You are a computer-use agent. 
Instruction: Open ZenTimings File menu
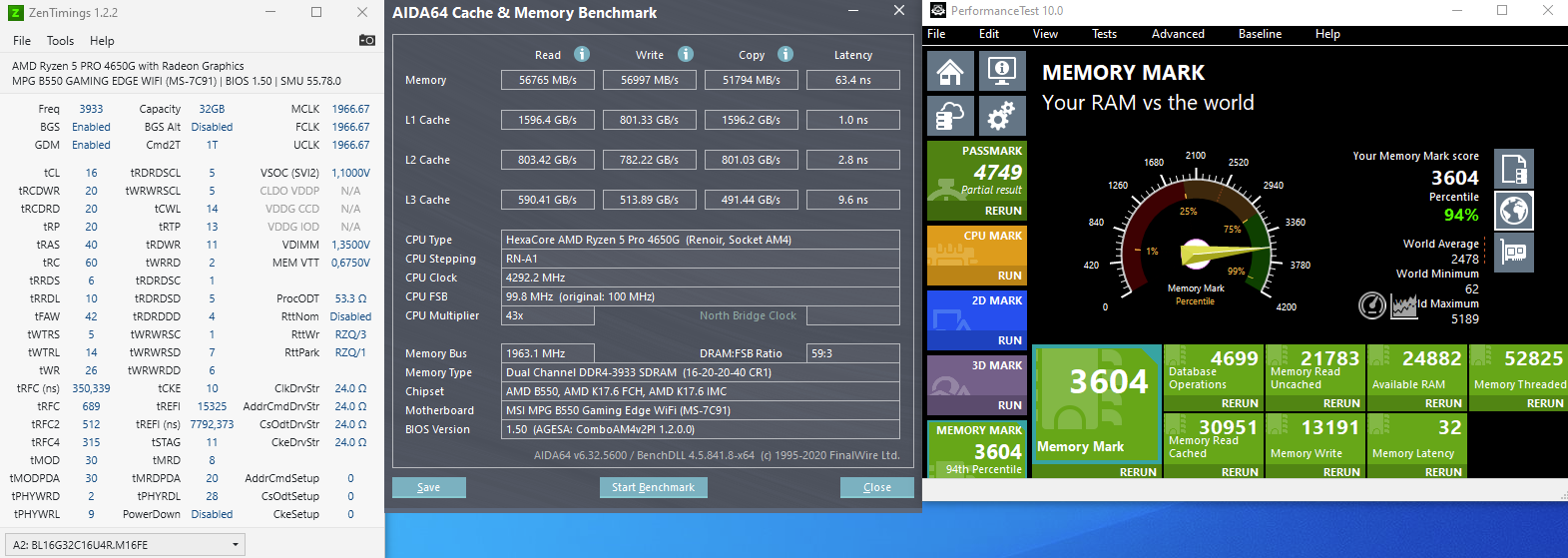pos(22,41)
